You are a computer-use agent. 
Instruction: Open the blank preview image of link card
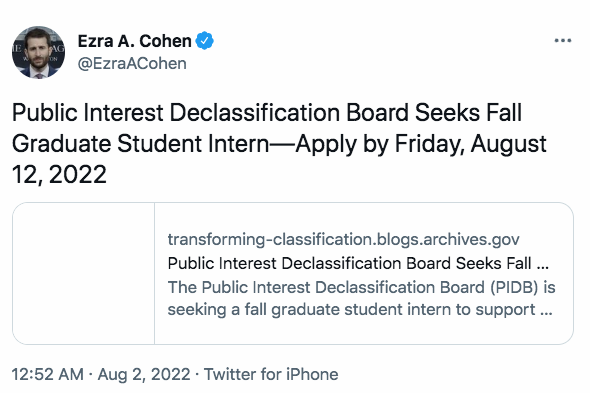(84, 273)
